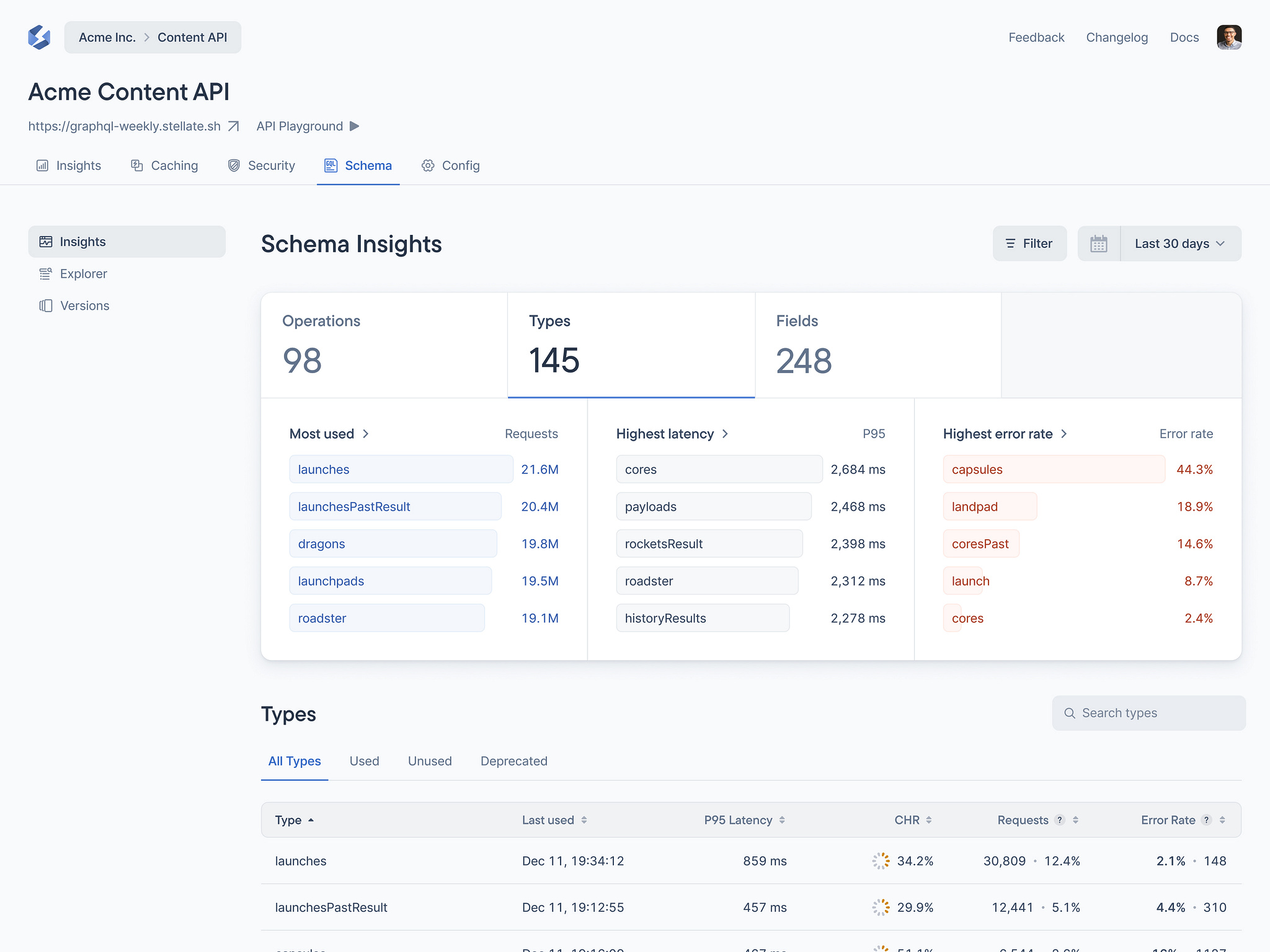Click the sidebar Versions icon
This screenshot has width=1270, height=952.
point(46,306)
